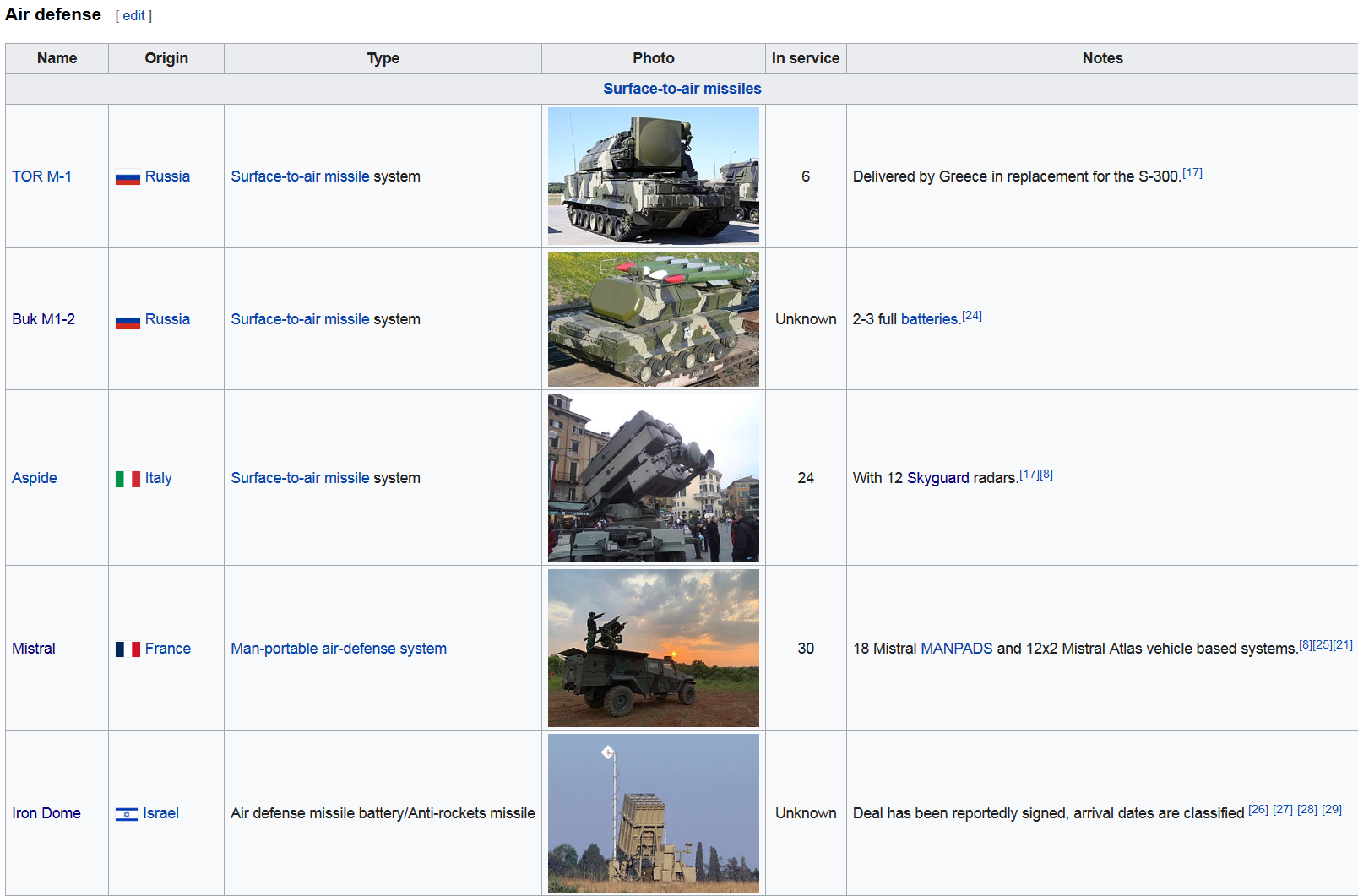This screenshot has width=1358, height=896.
Task: Click the In service value 24
Action: point(806,478)
